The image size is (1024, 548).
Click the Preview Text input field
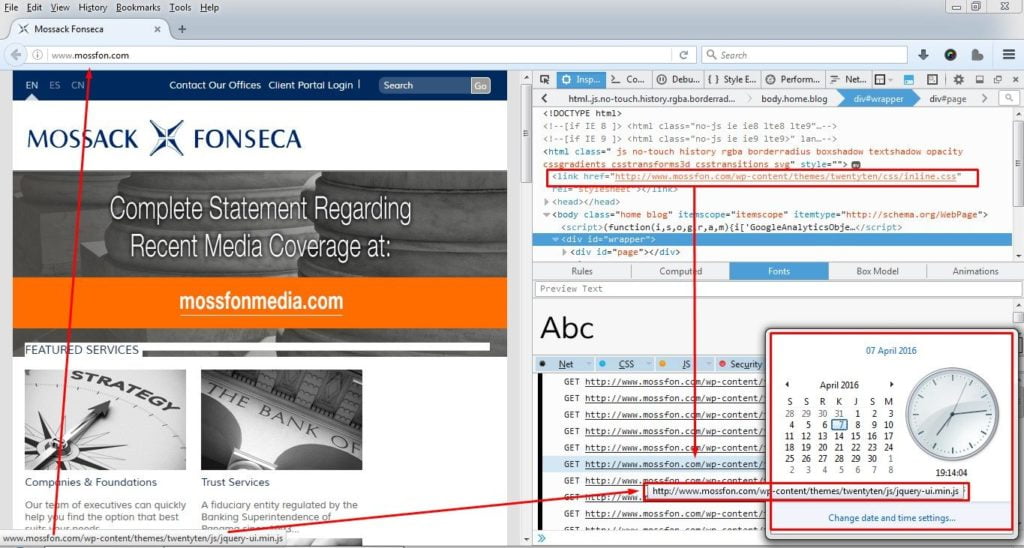coord(778,289)
